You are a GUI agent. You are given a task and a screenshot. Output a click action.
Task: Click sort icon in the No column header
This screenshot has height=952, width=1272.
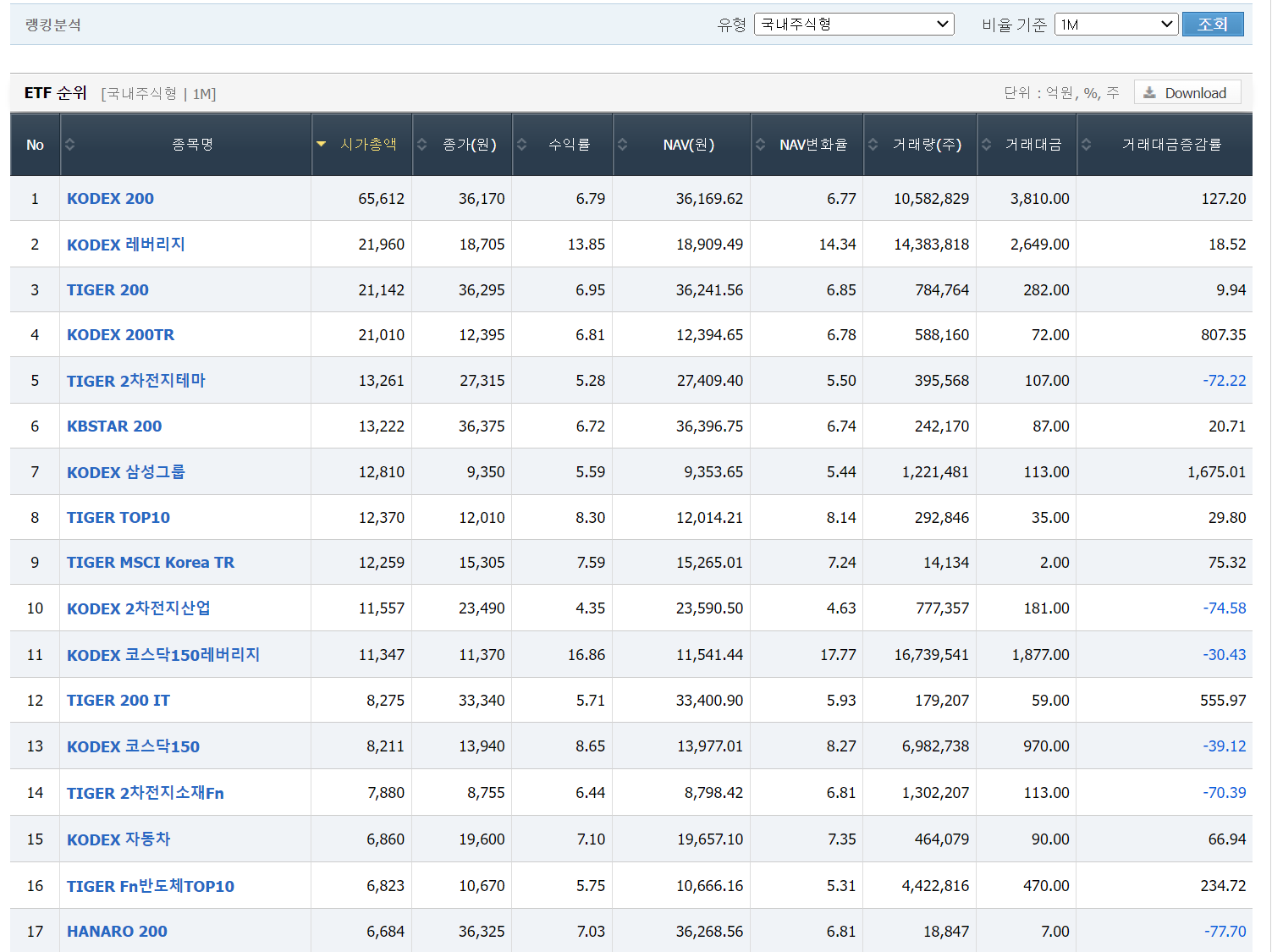(70, 145)
